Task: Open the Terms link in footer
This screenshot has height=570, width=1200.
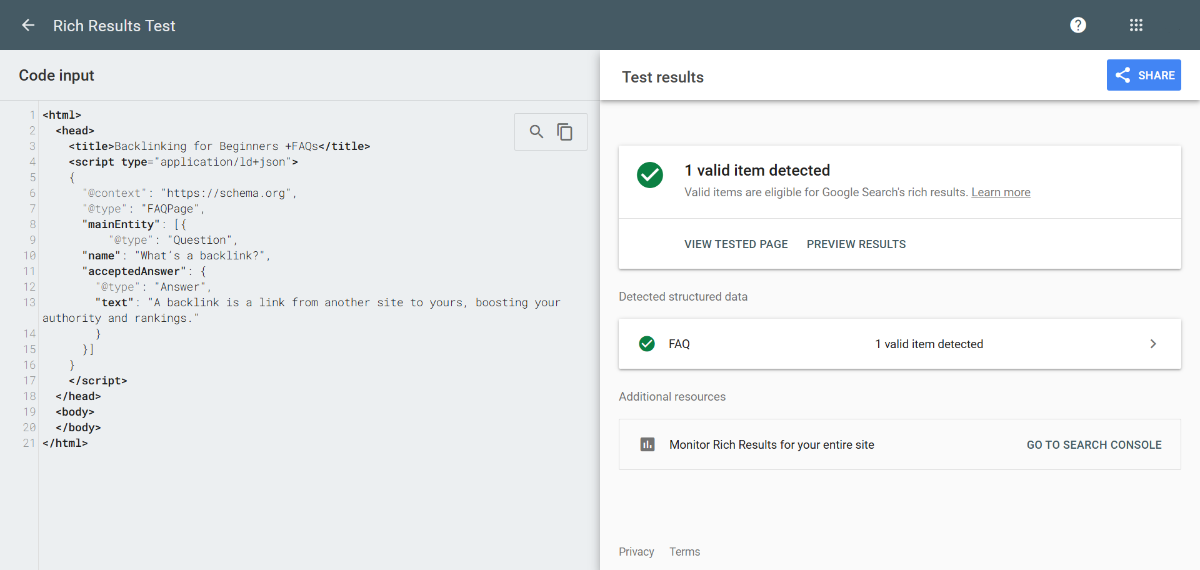Action: point(685,552)
